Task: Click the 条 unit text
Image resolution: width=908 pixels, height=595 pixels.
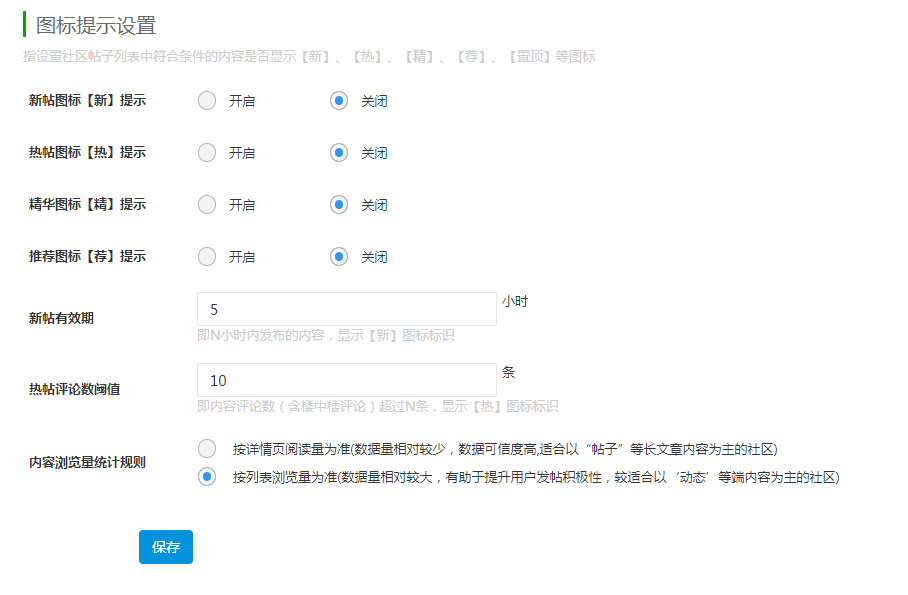Action: point(508,372)
